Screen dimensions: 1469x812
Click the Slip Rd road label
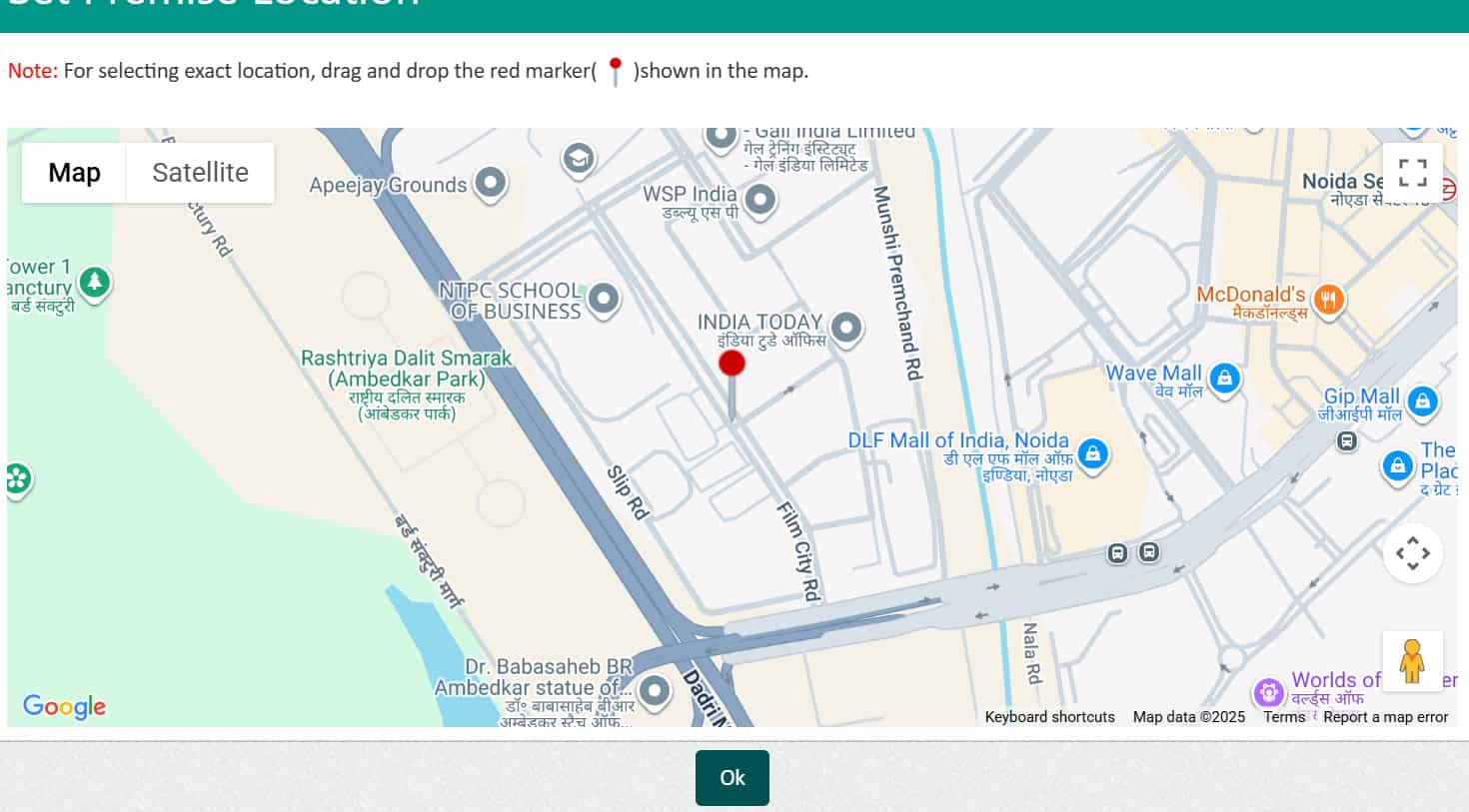[628, 492]
